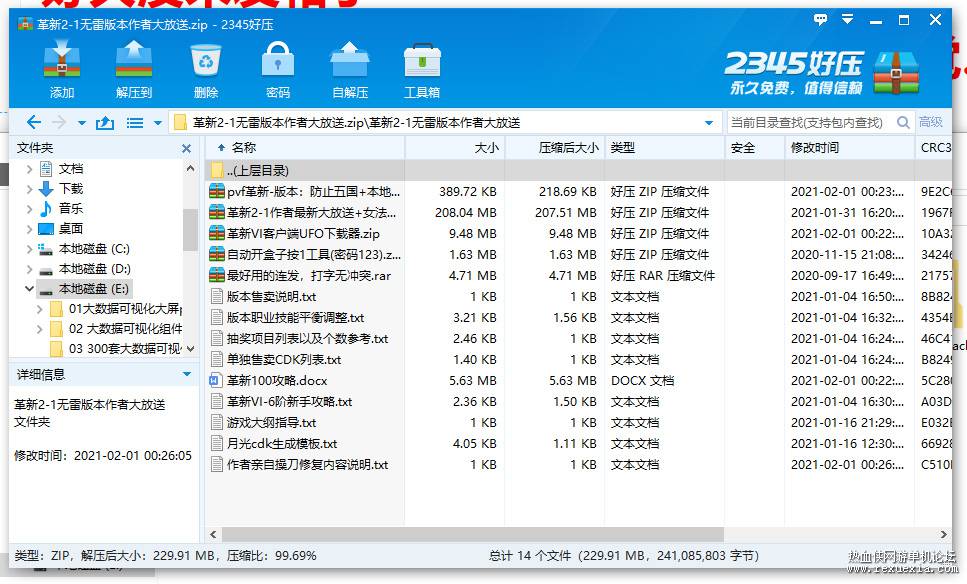Click the search magnifier icon
The width and height of the screenshot is (967, 584).
click(903, 122)
